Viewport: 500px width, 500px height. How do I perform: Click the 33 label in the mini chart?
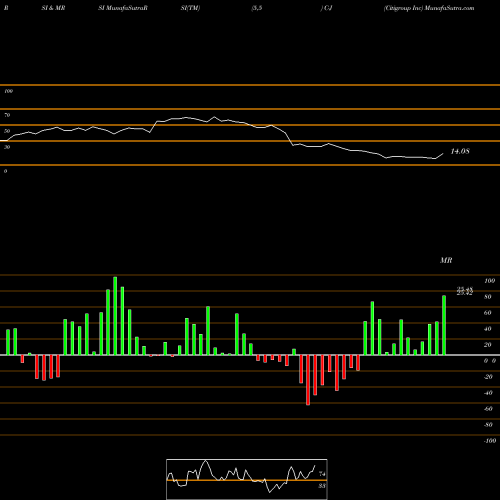[x=322, y=486]
